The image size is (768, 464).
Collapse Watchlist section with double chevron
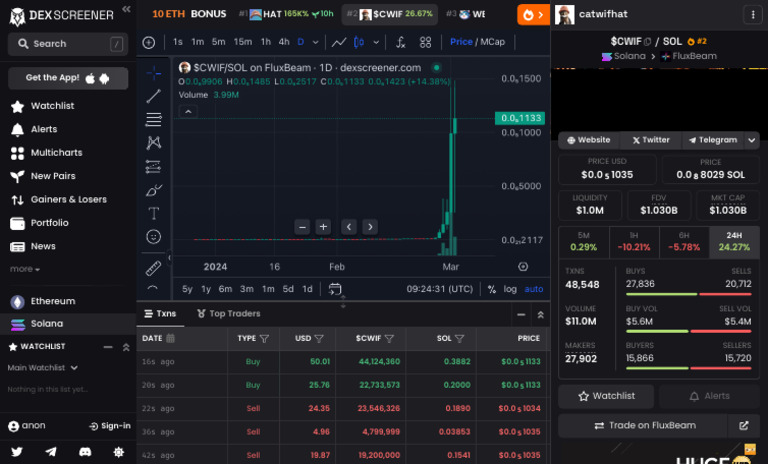126,347
